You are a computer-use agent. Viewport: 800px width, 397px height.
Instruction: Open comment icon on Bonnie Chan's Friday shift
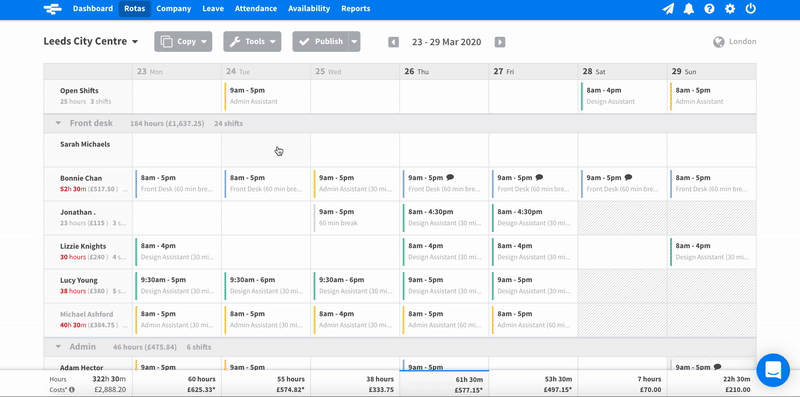point(539,178)
